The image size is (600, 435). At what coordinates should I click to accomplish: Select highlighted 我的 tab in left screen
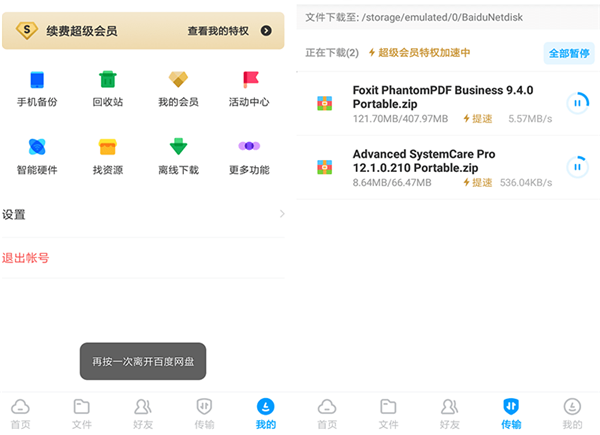[x=266, y=414]
